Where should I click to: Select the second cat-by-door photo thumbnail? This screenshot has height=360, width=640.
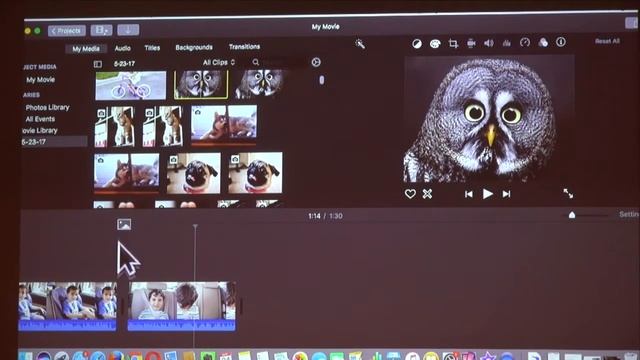click(x=162, y=126)
